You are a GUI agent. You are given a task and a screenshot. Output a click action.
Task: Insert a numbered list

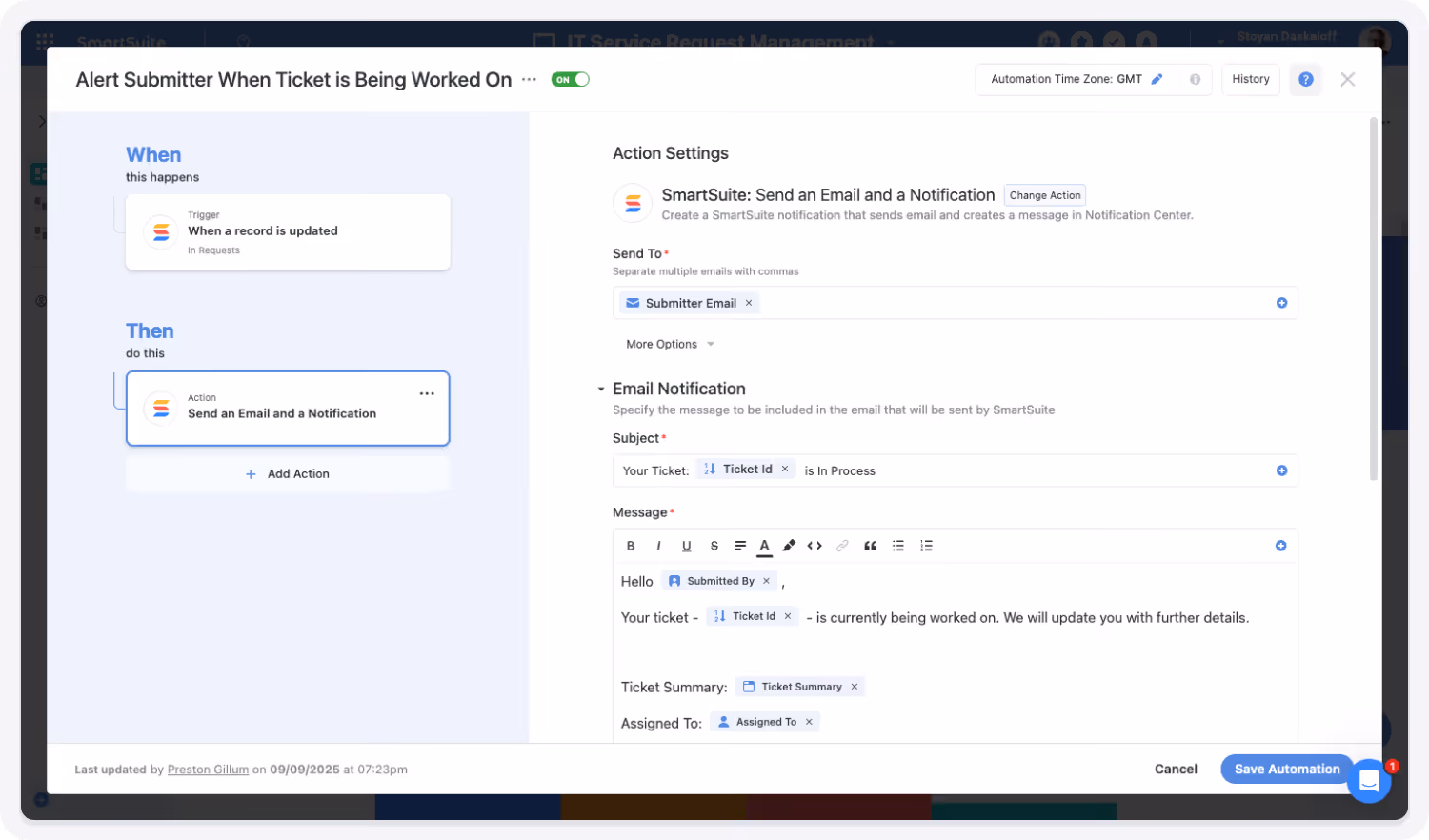click(x=926, y=546)
